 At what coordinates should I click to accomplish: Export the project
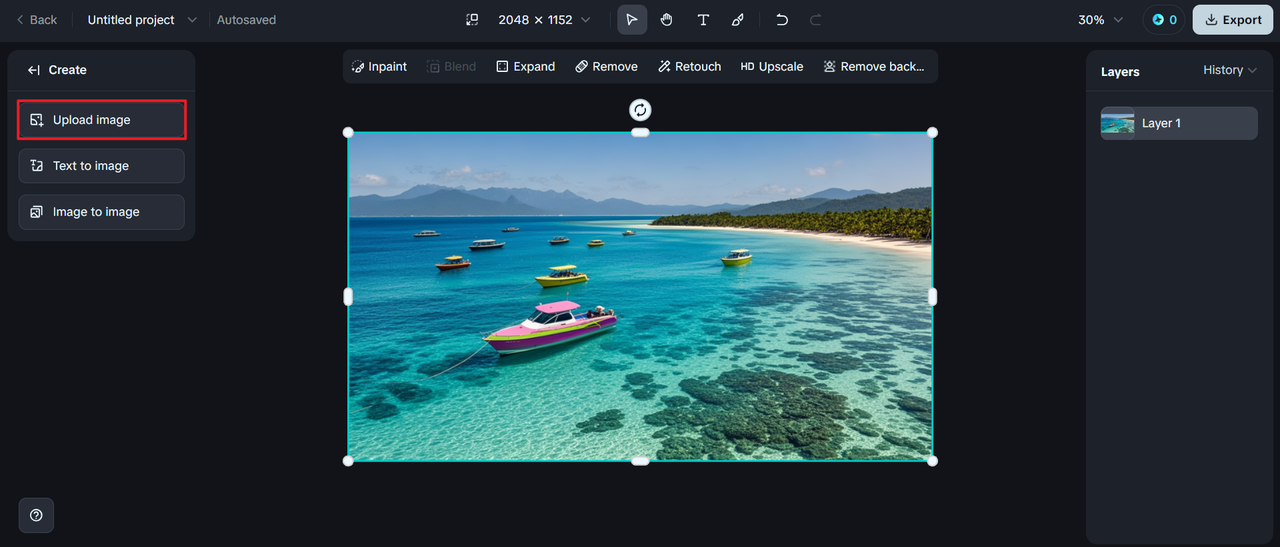click(x=1233, y=20)
